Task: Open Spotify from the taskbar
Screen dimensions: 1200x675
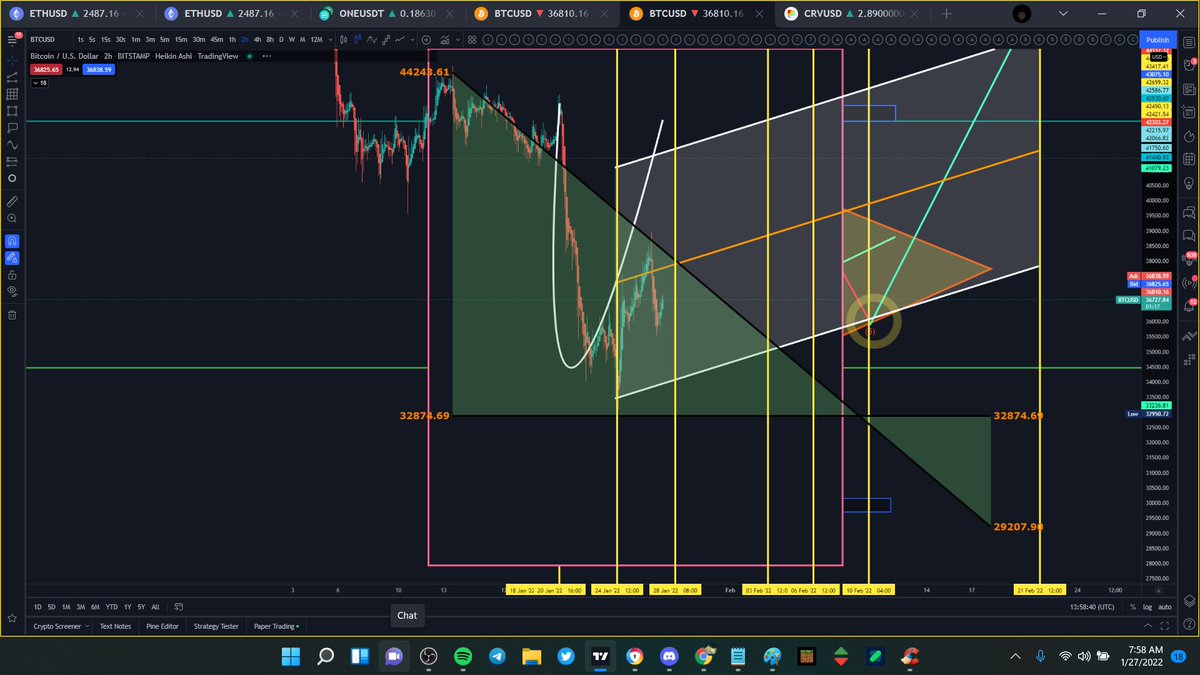Action: (463, 657)
